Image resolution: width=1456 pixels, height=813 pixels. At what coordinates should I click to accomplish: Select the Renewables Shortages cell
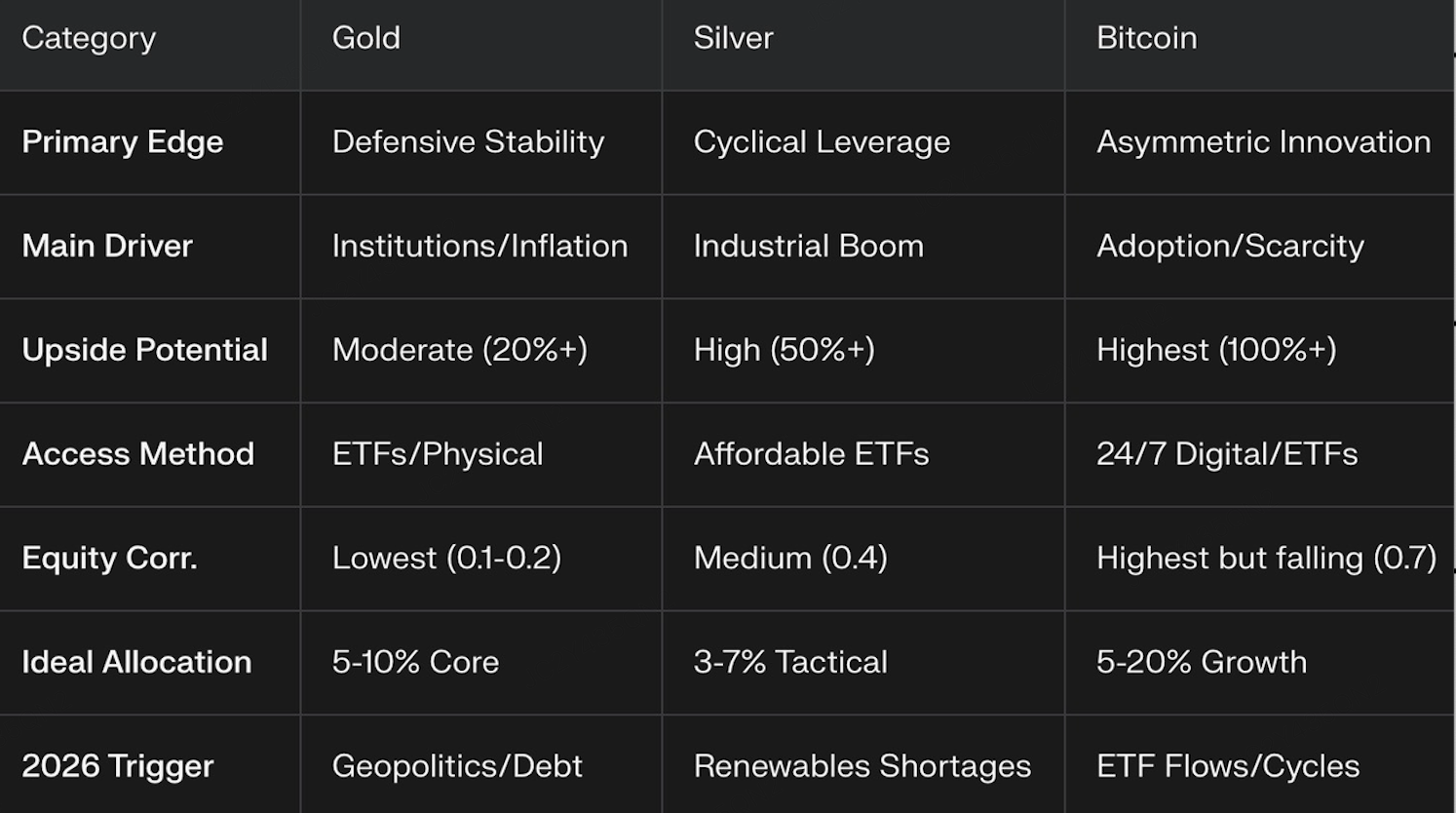point(862,766)
